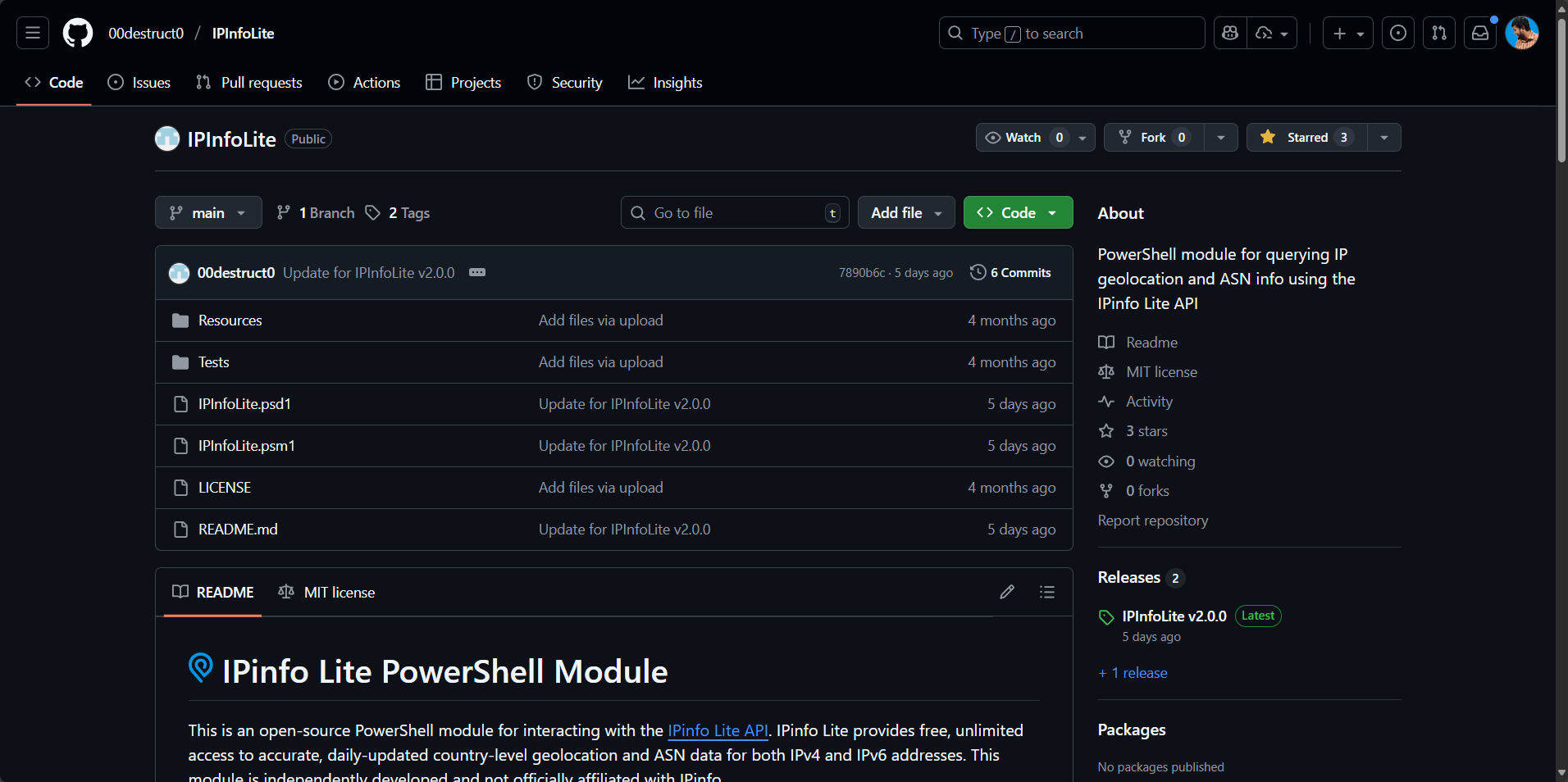Image resolution: width=1568 pixels, height=782 pixels.
Task: Select the README tab in file viewer
Action: (x=213, y=592)
